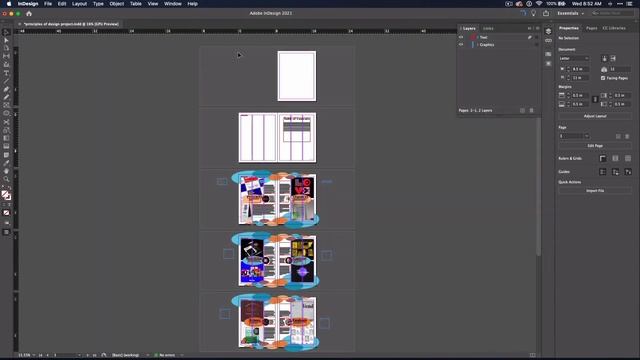Go to the next page in status bar

coord(87,355)
